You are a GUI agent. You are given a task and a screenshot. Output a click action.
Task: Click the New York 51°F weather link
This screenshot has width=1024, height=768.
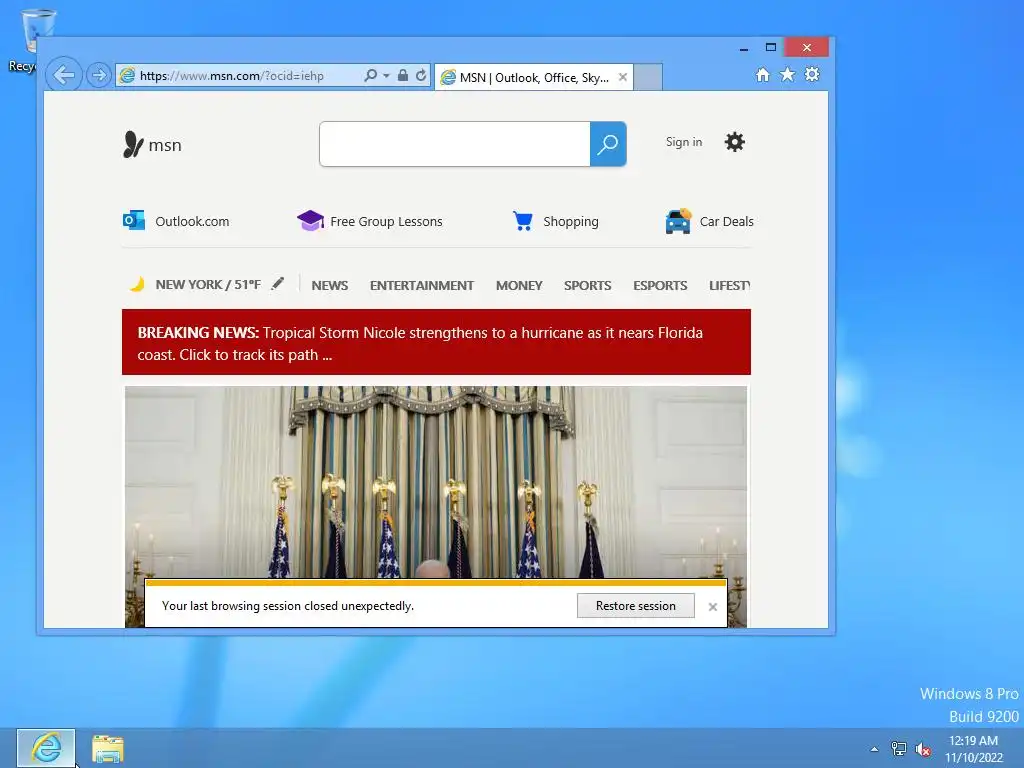[x=208, y=285]
